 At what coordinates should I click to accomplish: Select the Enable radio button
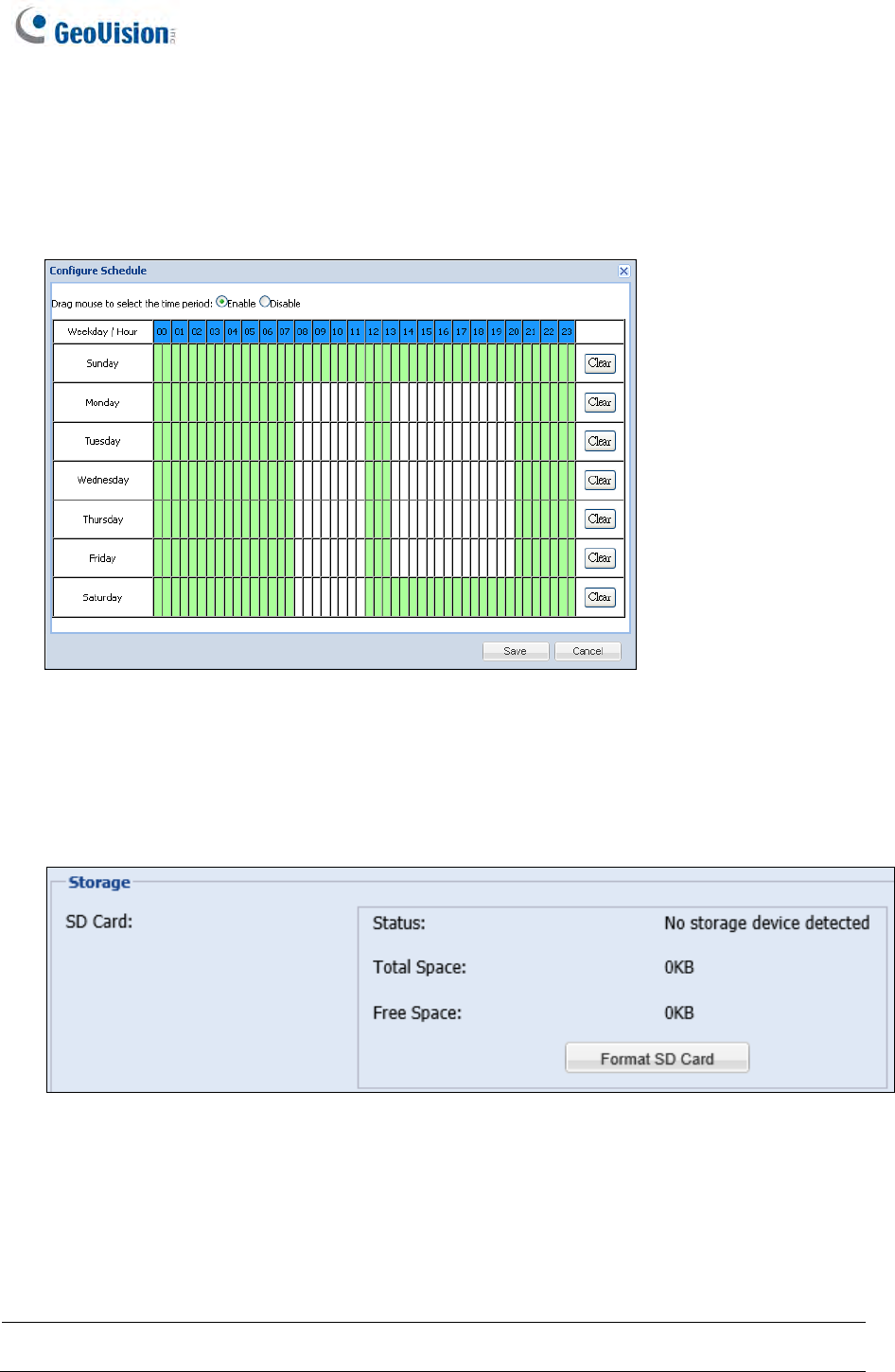pyautogui.click(x=221, y=302)
